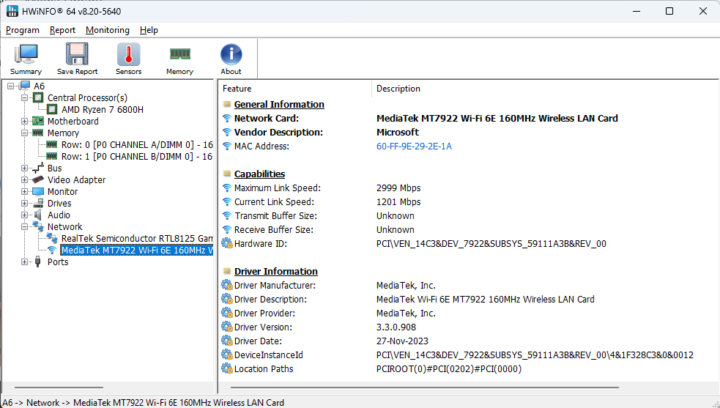Screen dimensions: 720x408
Task: Click the gear icon beside Hardware ID
Action: pyautogui.click(x=227, y=243)
